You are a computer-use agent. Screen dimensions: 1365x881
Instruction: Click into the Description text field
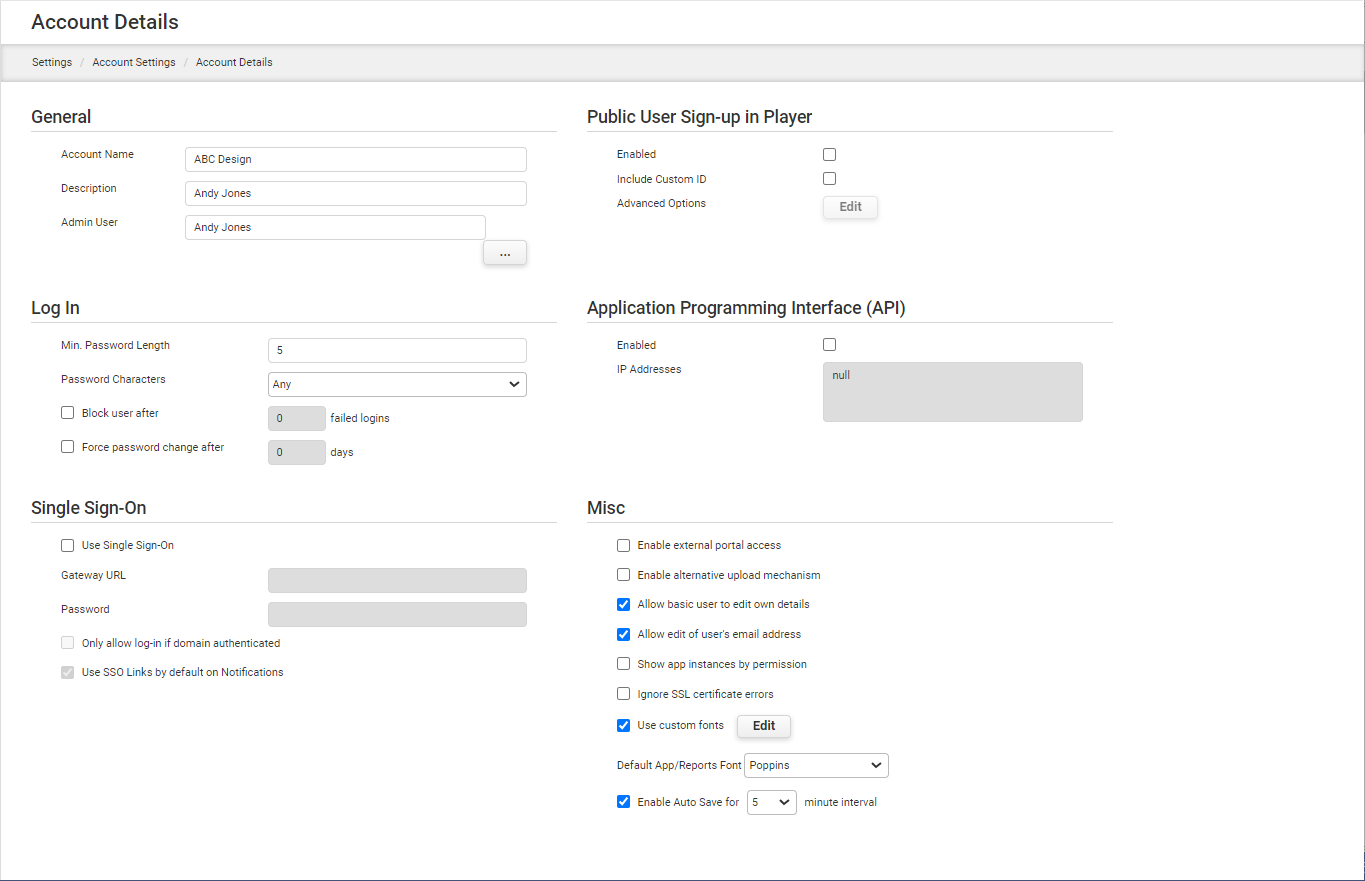click(x=355, y=194)
